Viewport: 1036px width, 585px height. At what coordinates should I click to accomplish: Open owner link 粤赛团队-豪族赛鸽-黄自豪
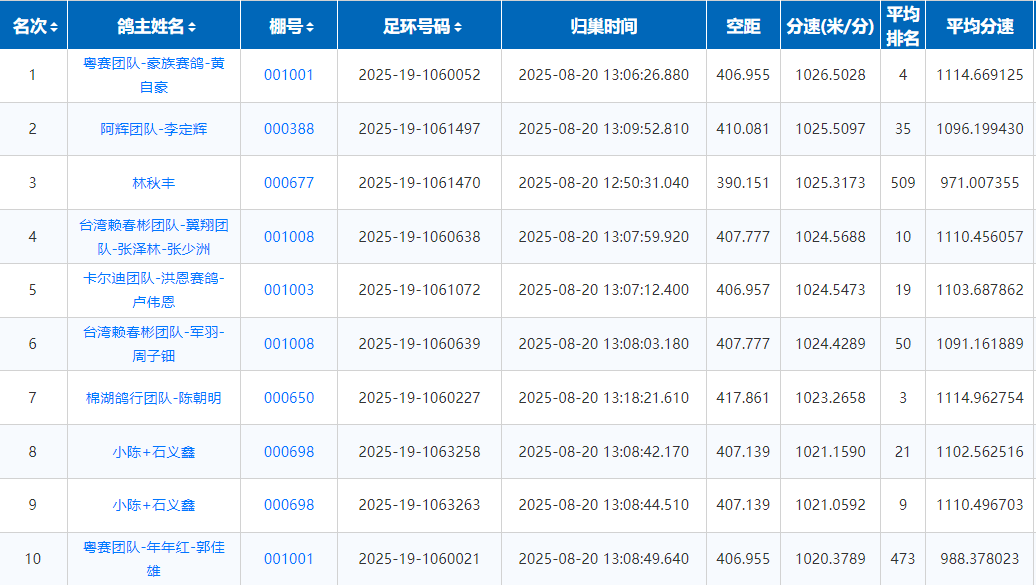154,75
